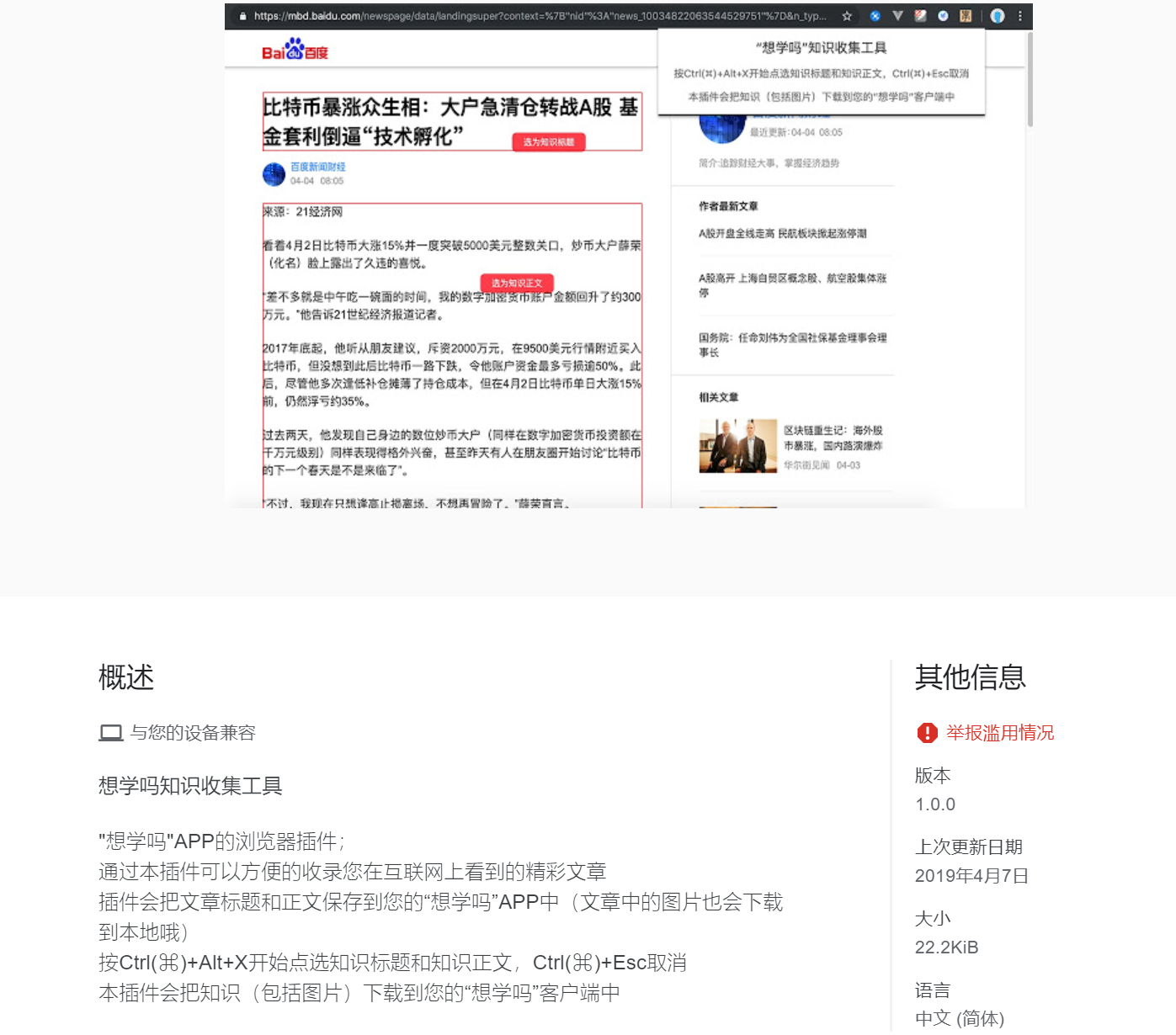
Task: Open the Chrome three-dot menu
Action: (1019, 16)
